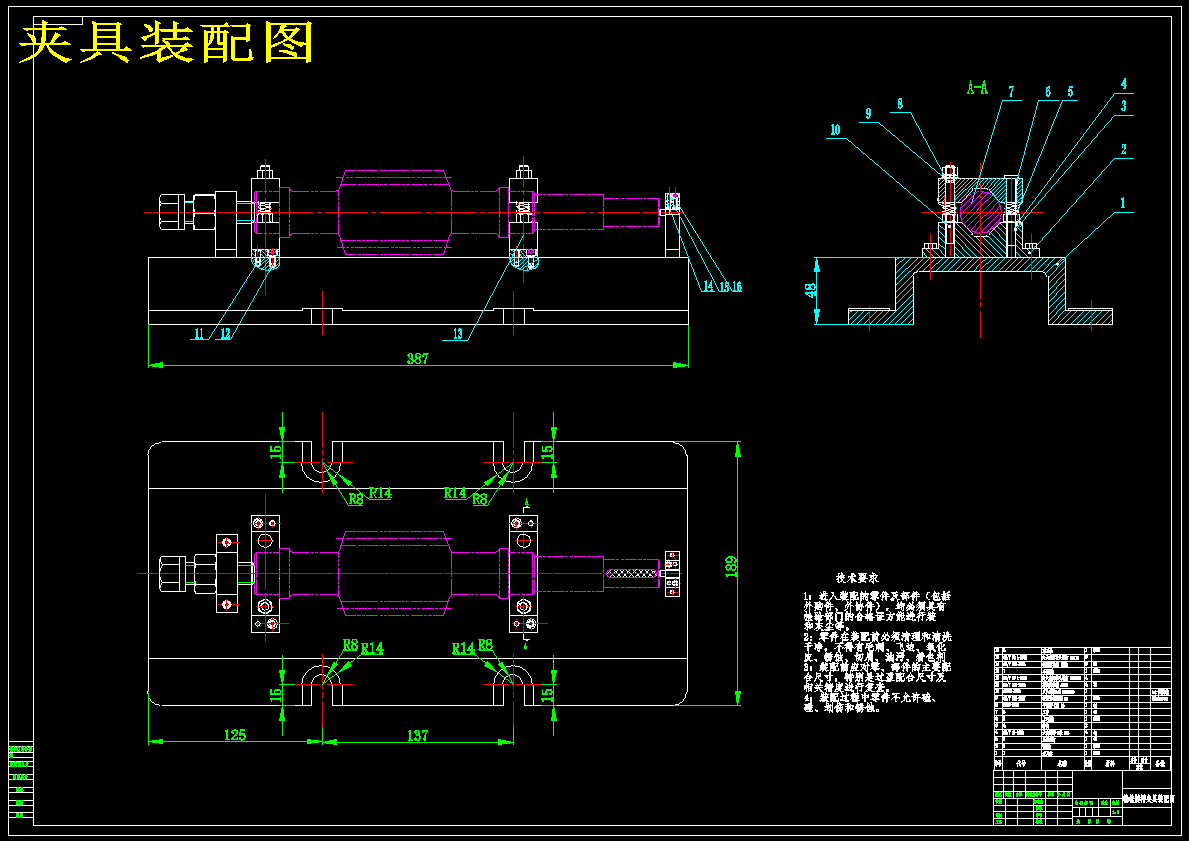The height and width of the screenshot is (841, 1189).
Task: Select part balloon number 3
Action: 1124,105
